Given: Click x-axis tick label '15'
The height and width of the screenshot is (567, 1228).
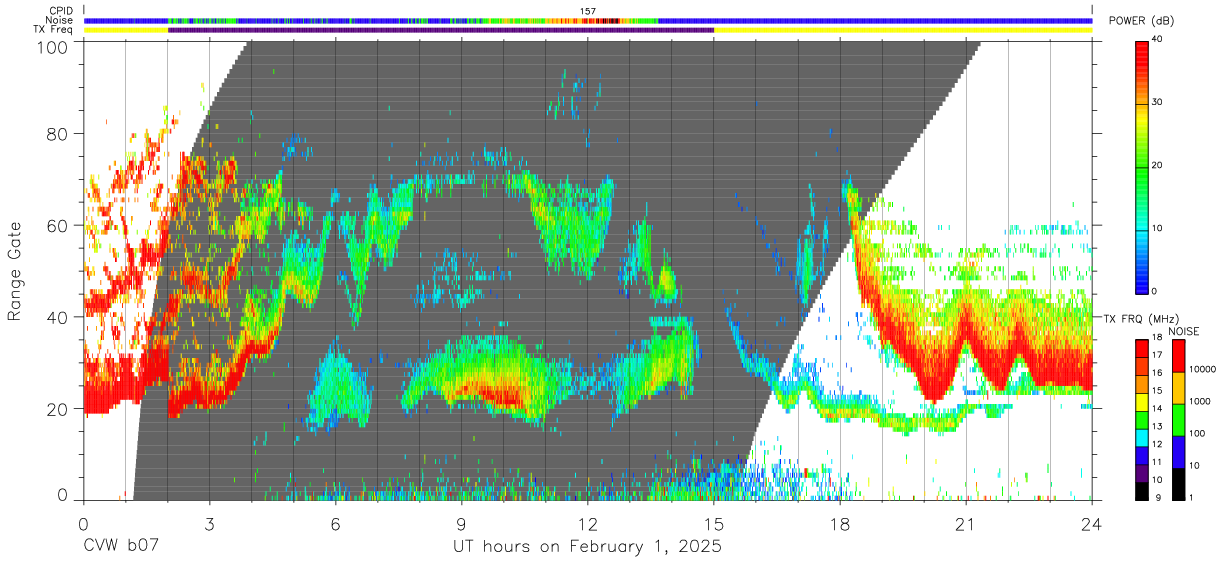Looking at the screenshot, I should 714,524.
